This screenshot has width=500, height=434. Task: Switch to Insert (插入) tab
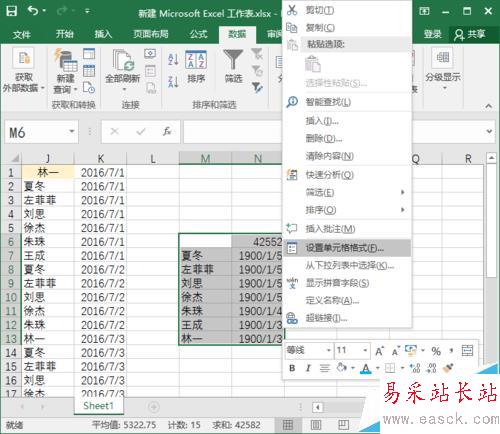click(x=103, y=34)
